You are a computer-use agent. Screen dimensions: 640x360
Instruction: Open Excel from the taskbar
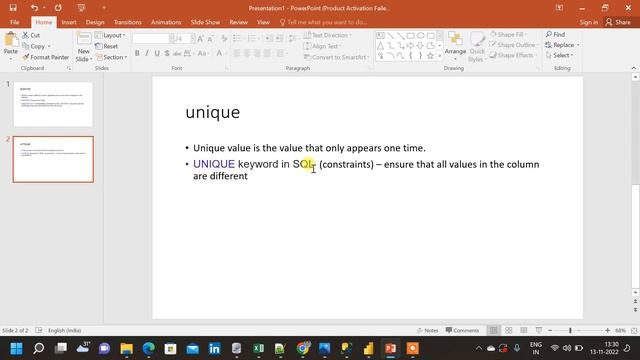pos(258,348)
